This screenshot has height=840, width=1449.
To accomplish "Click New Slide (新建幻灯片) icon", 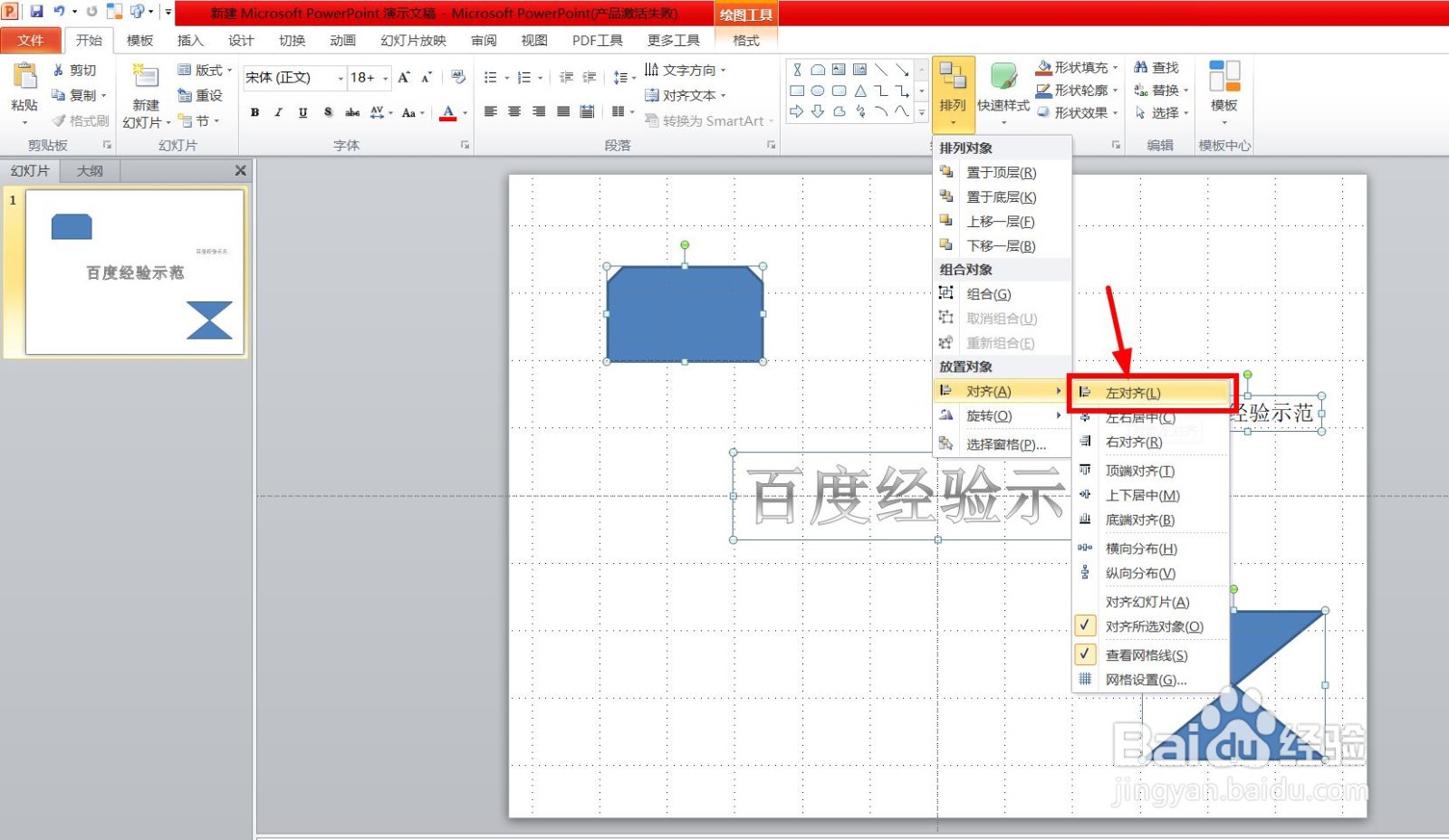I will tap(145, 78).
